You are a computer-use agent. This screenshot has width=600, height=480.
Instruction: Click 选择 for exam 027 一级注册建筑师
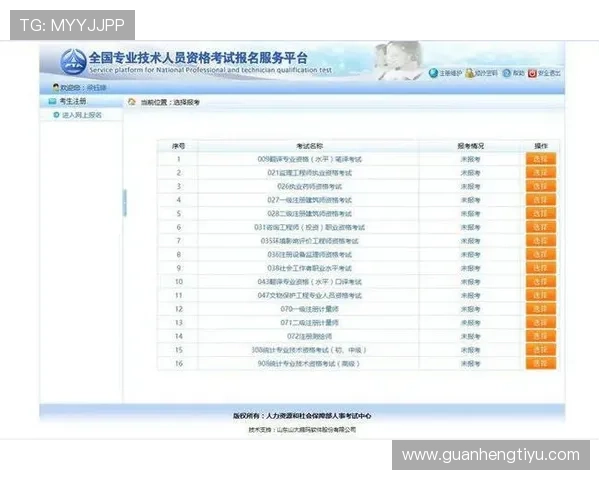point(540,200)
